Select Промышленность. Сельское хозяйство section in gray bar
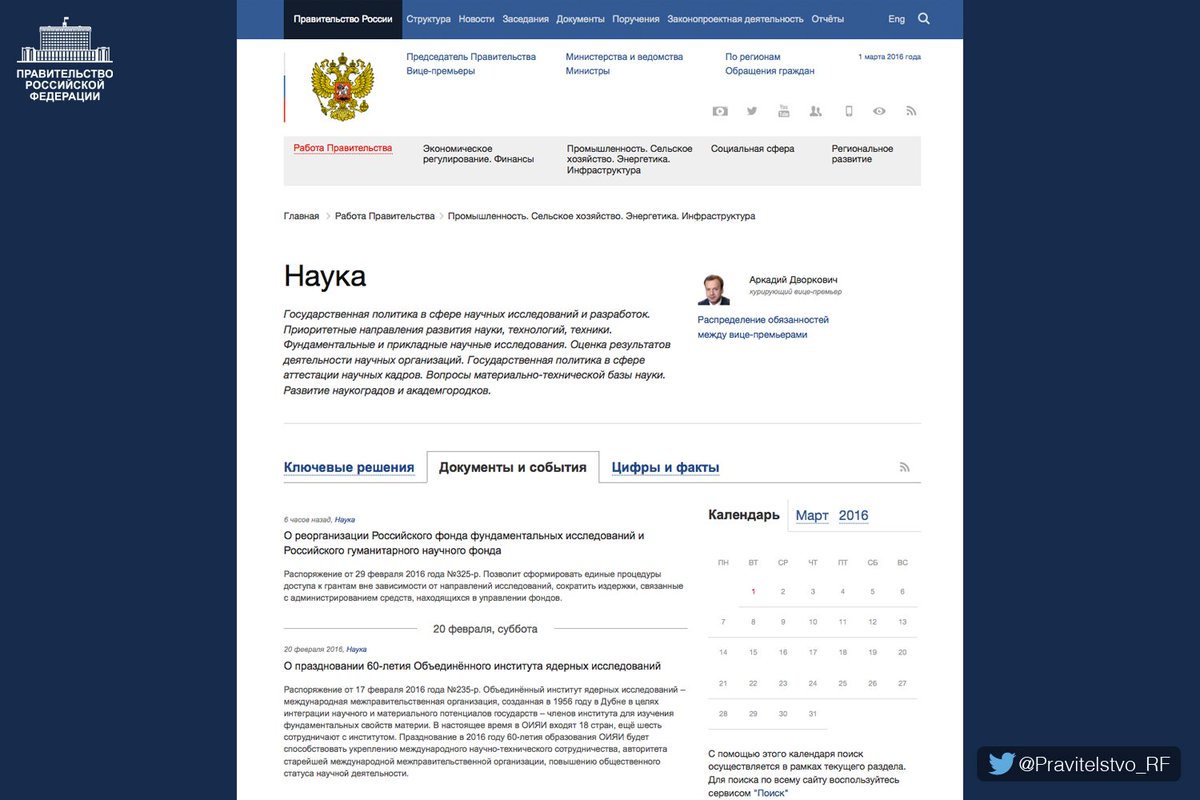The image size is (1200, 800). coord(630,159)
